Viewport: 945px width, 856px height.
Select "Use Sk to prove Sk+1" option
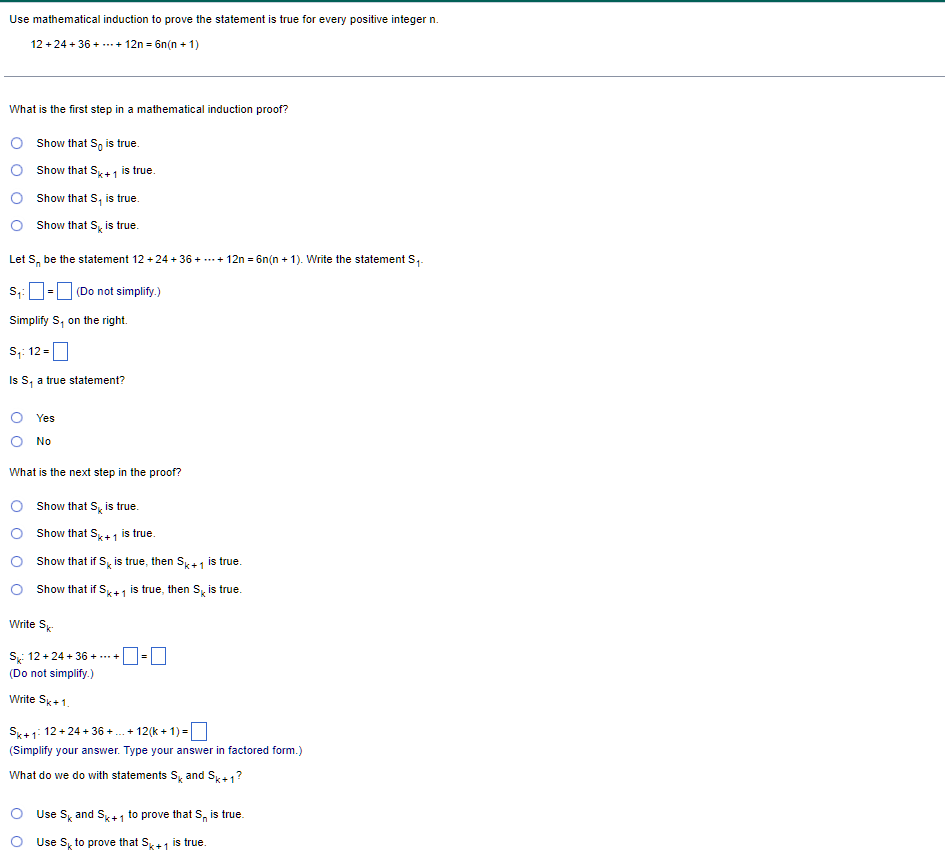(x=17, y=842)
